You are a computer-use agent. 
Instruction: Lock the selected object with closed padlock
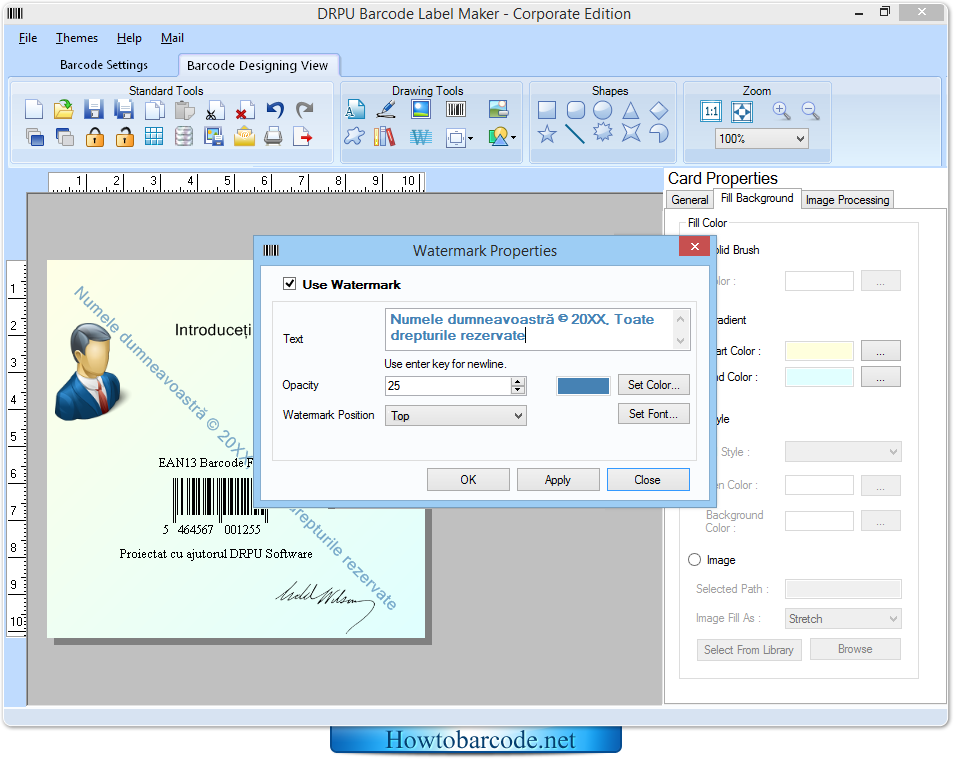pos(94,137)
